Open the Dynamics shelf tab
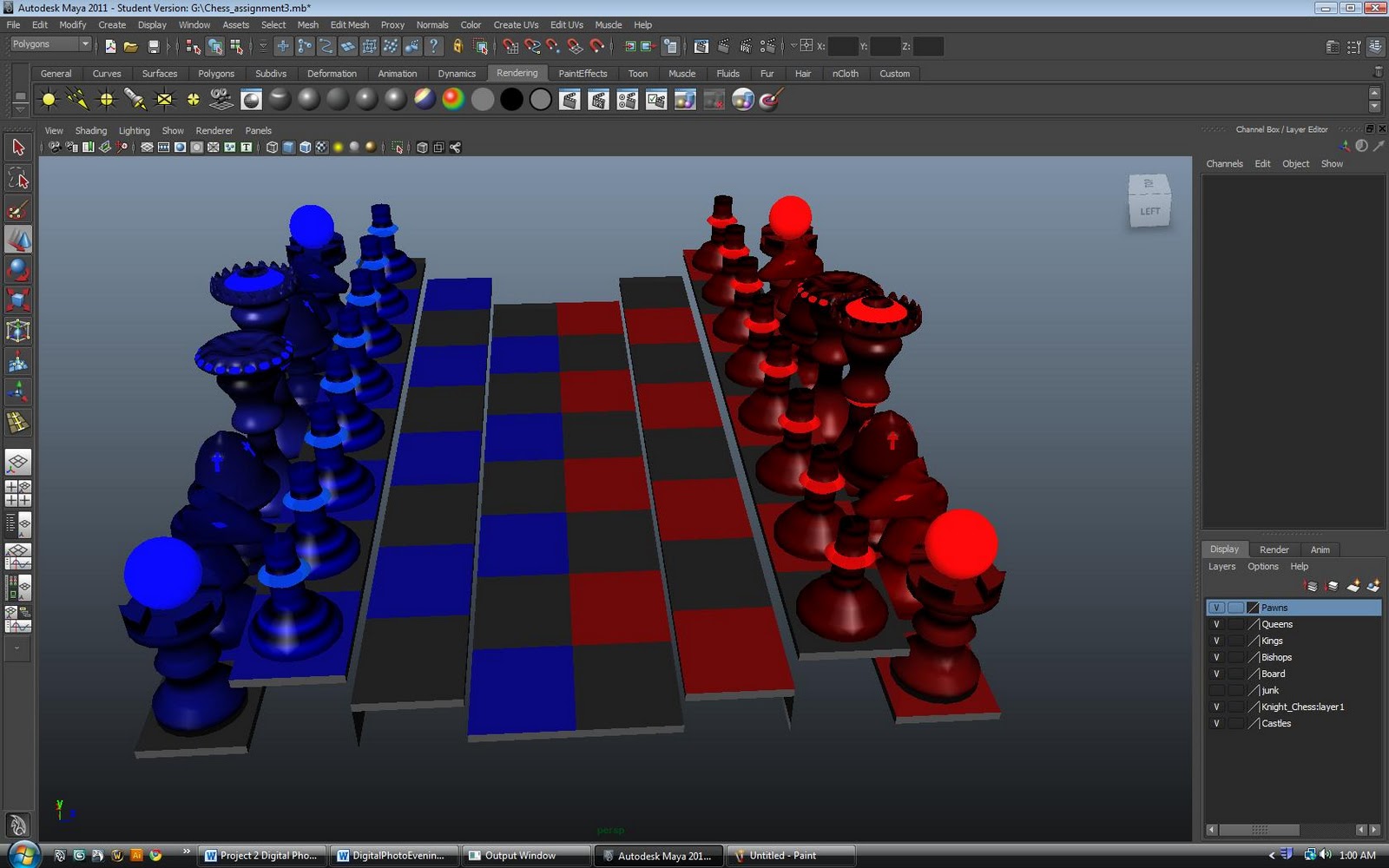Viewport: 1389px width, 868px height. point(458,74)
